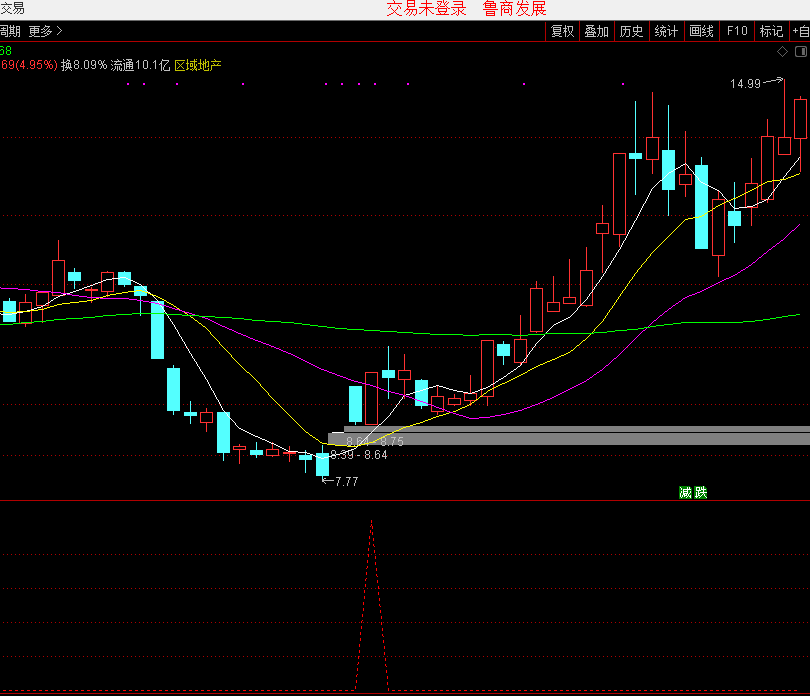
Task: Click the diamond marker icon
Action: click(783, 51)
